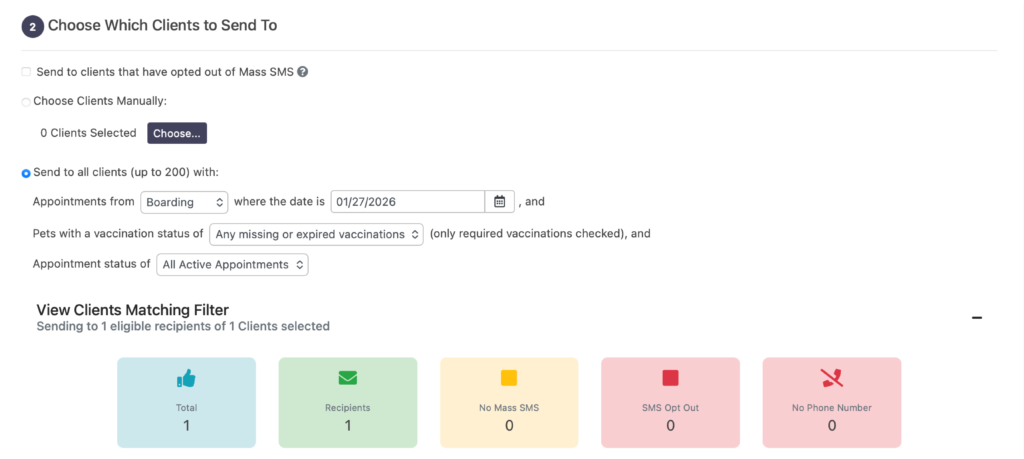Select the Choose Clients Manually option
1024x459 pixels.
pyautogui.click(x=26, y=101)
